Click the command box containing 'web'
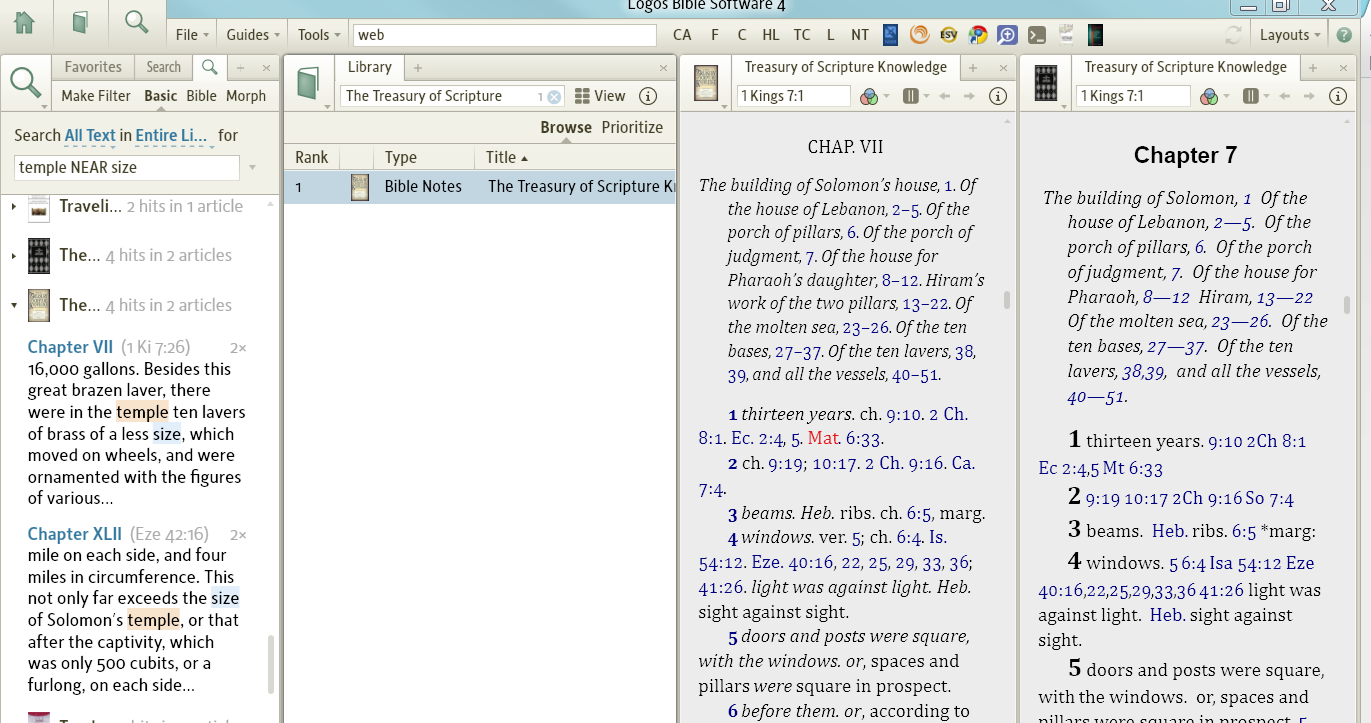 (x=505, y=35)
